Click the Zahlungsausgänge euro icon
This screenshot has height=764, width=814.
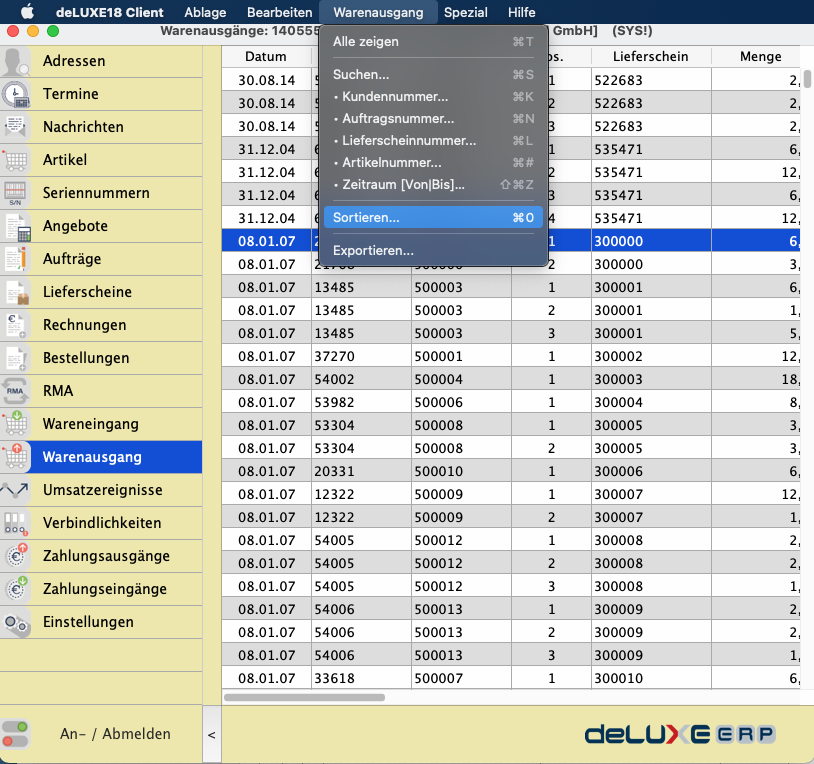16,556
